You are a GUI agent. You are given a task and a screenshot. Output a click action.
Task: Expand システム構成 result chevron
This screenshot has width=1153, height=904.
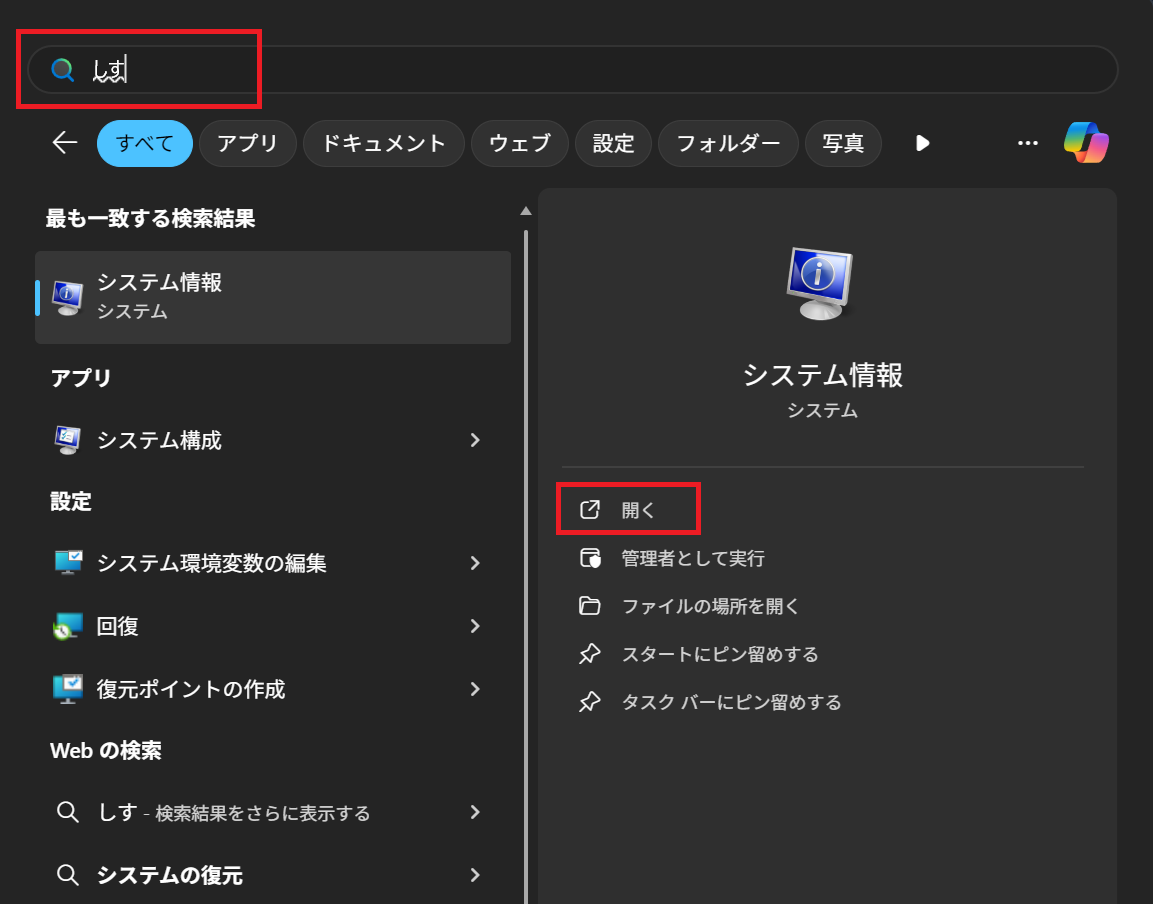point(475,440)
